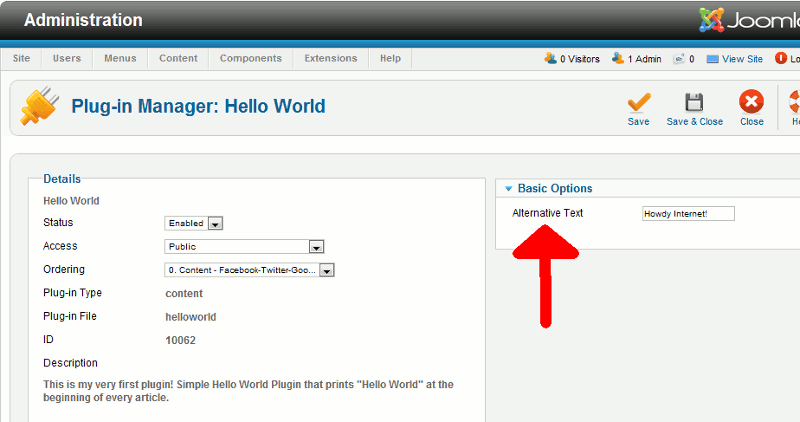This screenshot has height=422, width=800.
Task: Click the 1 Admin text
Action: coord(644,59)
